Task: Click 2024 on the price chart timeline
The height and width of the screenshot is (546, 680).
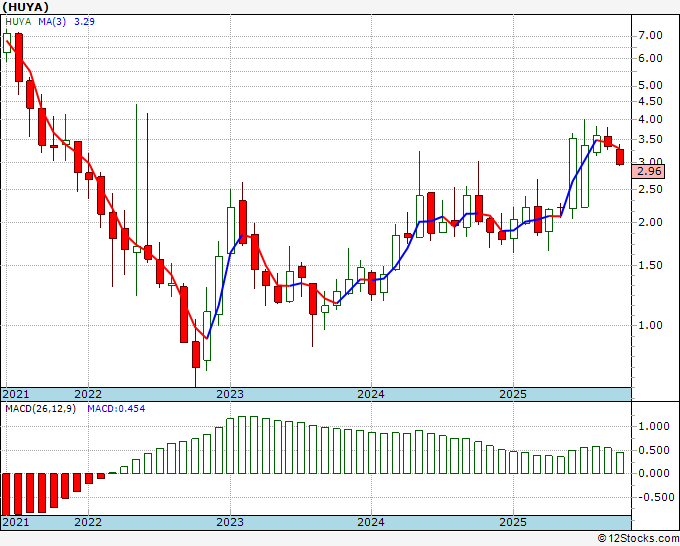Action: click(371, 394)
